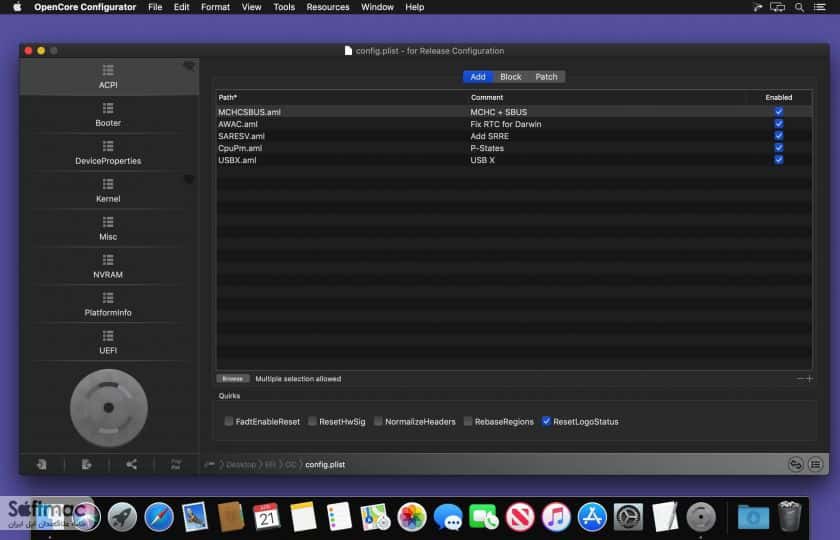Toggle Enabled checkbox for MCHCSBUS.aml

(x=779, y=111)
